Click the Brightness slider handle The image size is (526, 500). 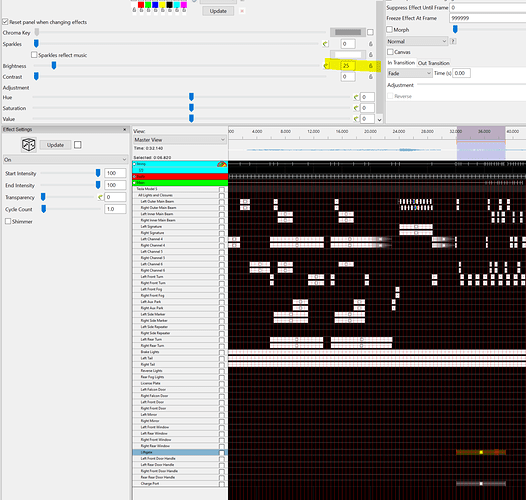[54, 65]
